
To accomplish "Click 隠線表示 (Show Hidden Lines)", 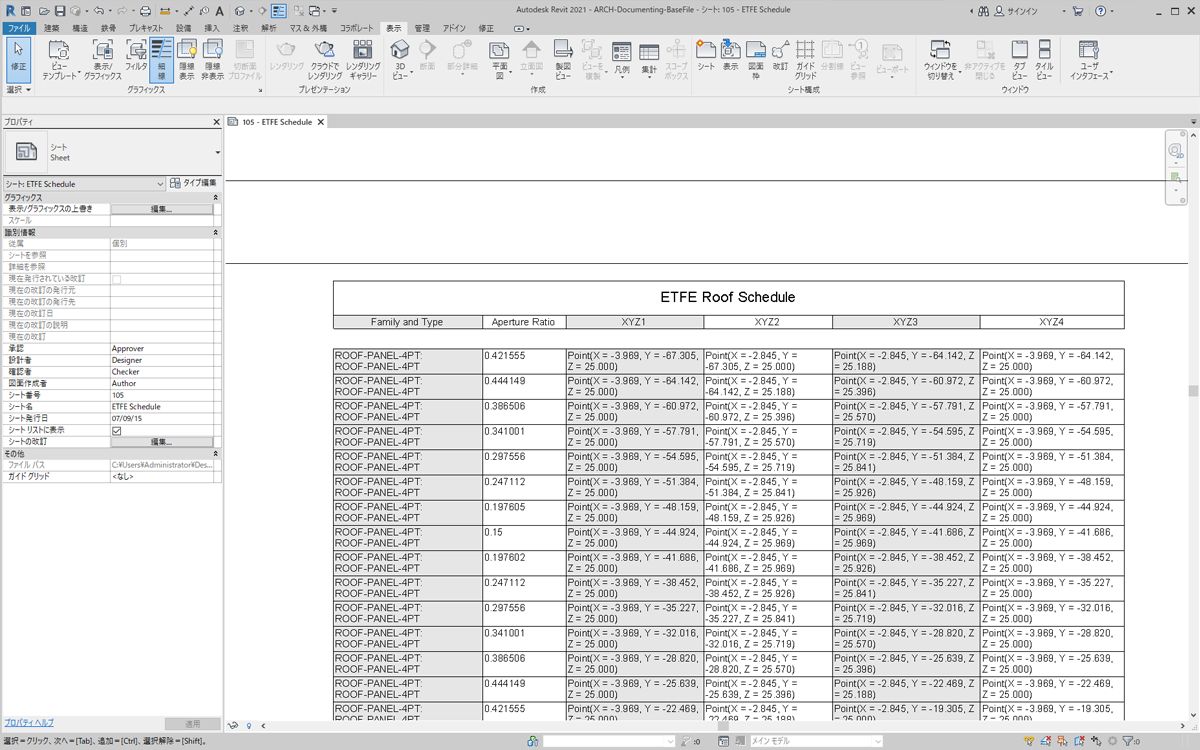I will pos(186,60).
